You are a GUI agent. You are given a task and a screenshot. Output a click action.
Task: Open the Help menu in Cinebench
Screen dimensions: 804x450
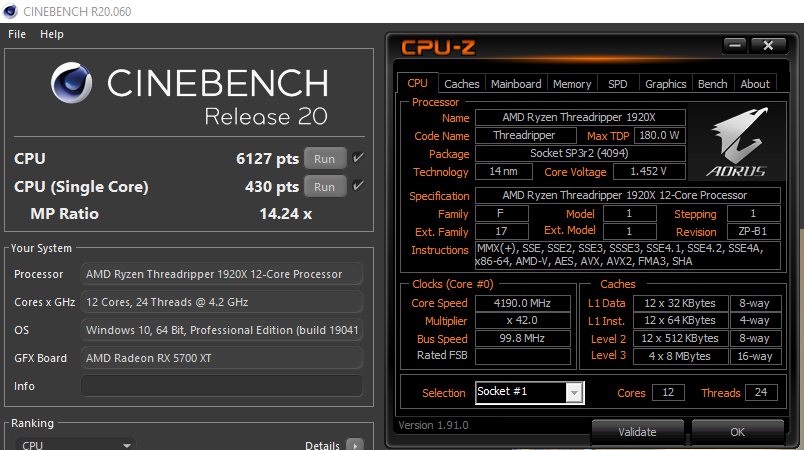tap(52, 34)
